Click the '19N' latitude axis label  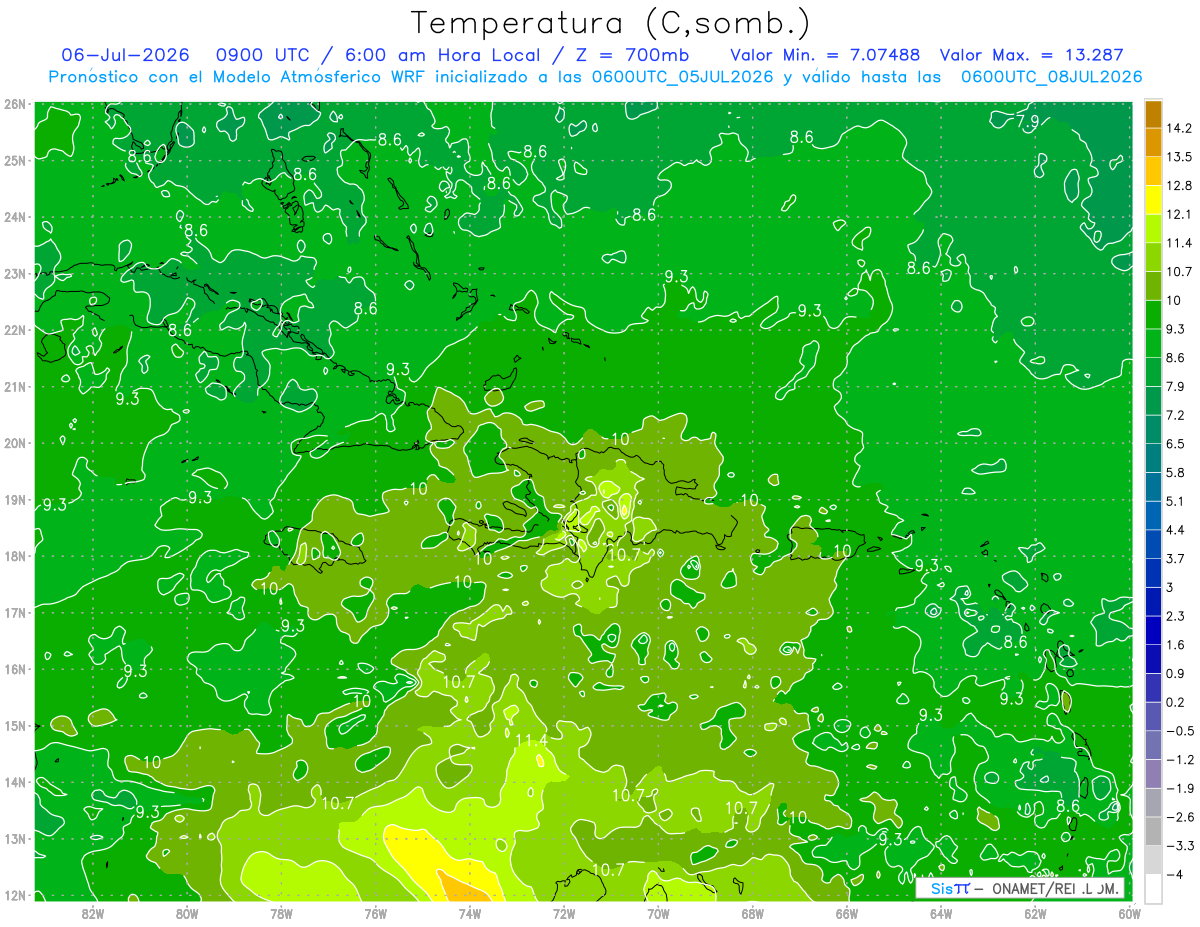pos(15,499)
